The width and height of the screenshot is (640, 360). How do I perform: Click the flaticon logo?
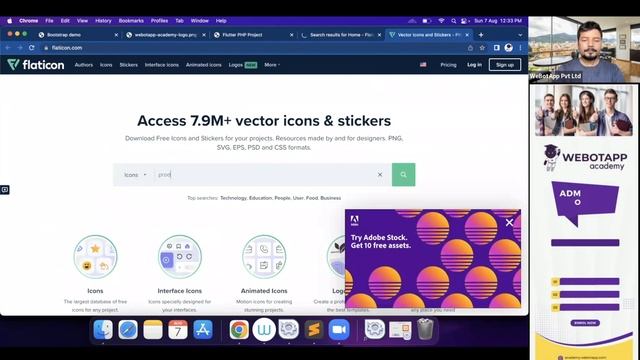tap(36, 64)
